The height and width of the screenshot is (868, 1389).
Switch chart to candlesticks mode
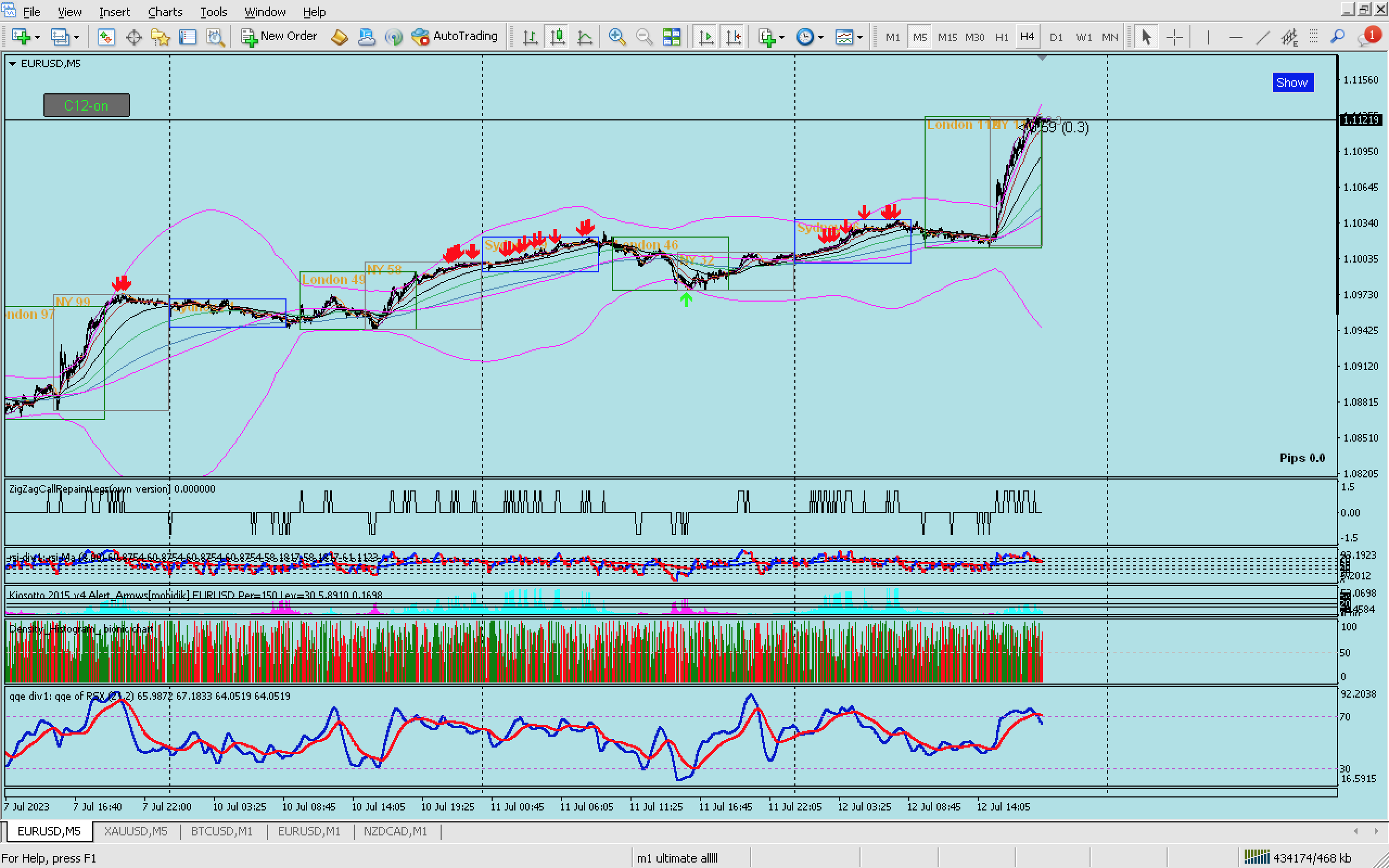(x=557, y=37)
